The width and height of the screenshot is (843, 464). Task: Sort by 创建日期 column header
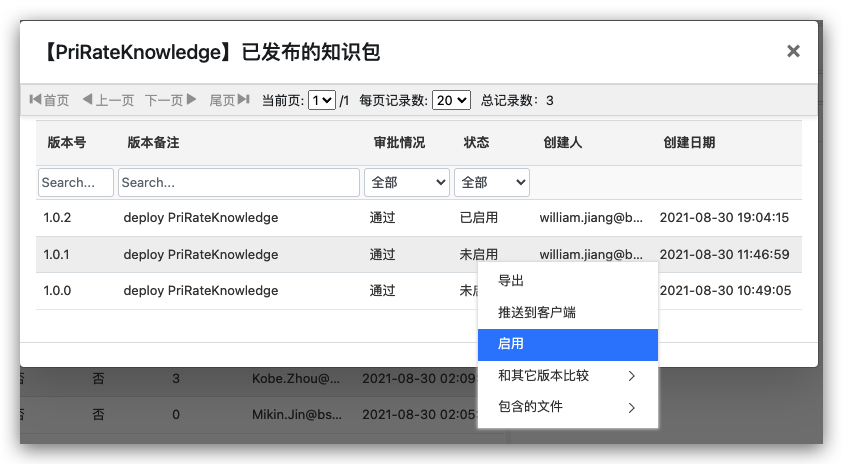click(x=689, y=143)
